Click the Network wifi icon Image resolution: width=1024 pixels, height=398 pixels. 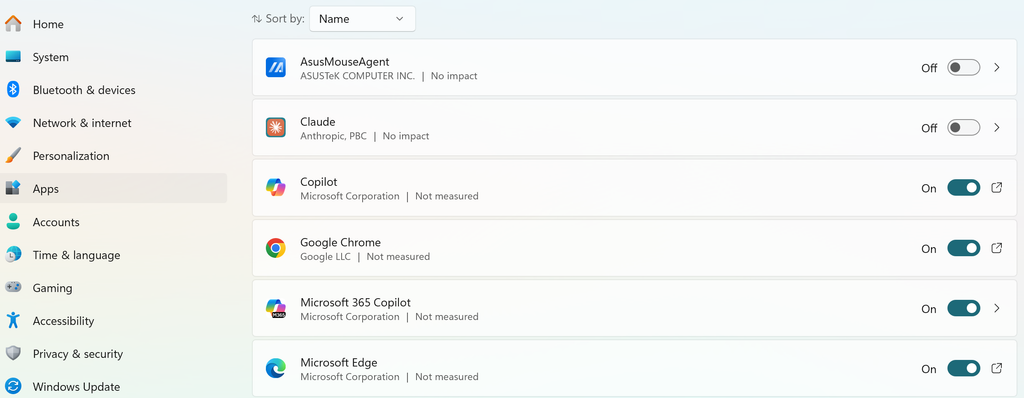coord(13,123)
